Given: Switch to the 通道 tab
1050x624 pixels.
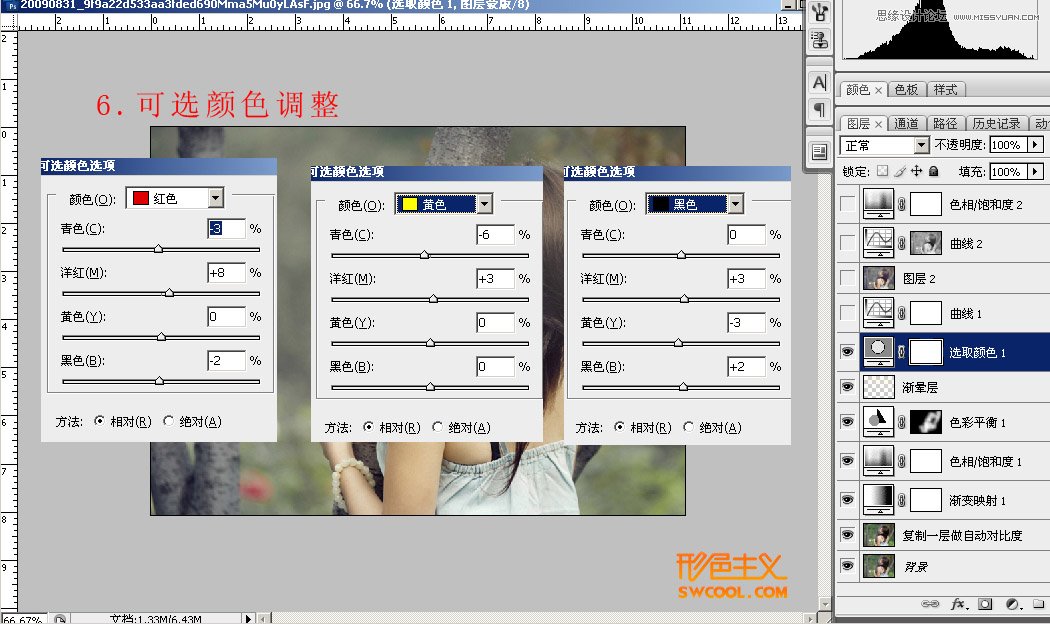Looking at the screenshot, I should [908, 122].
